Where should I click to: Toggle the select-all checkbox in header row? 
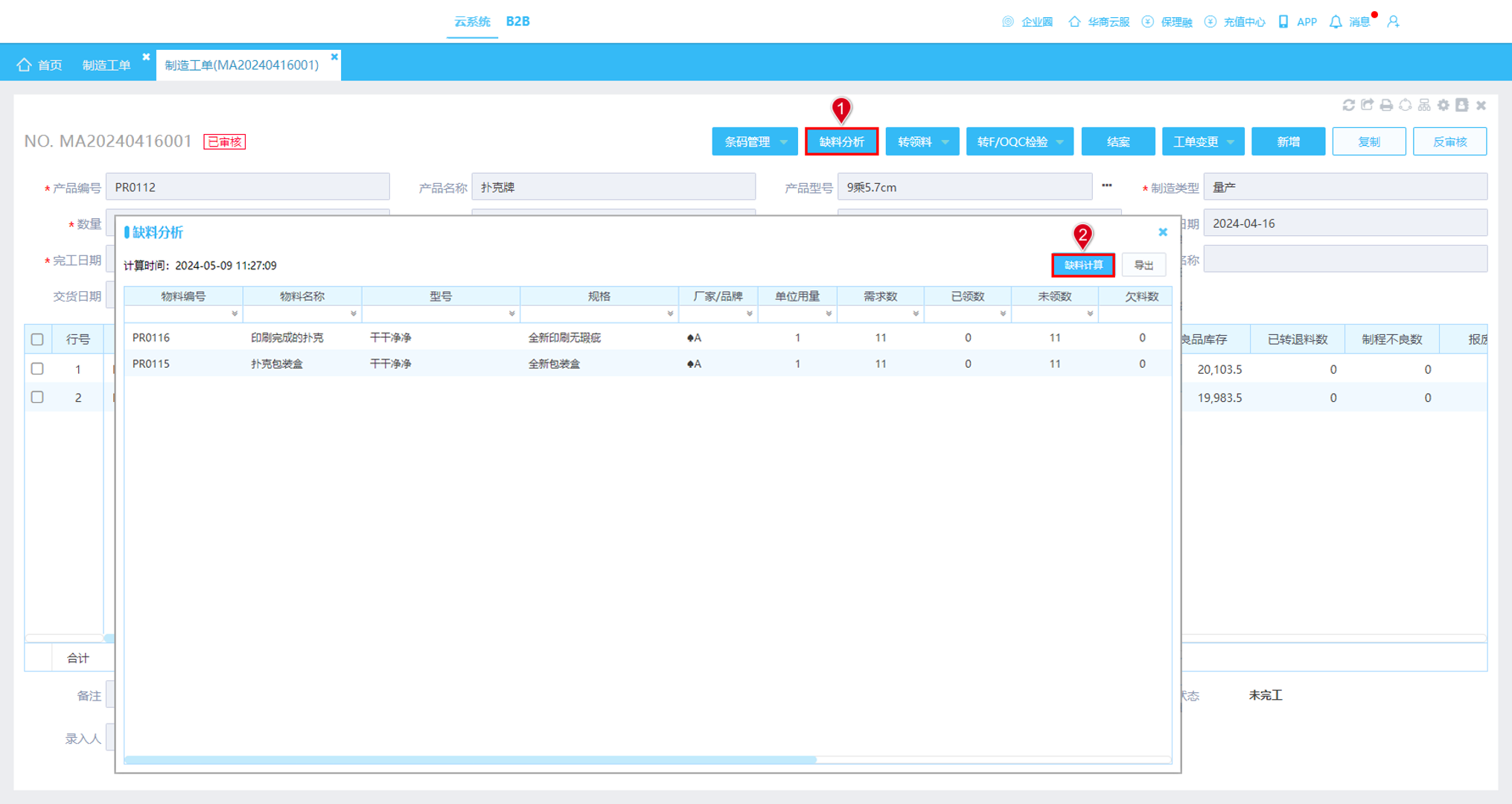pyautogui.click(x=37, y=339)
